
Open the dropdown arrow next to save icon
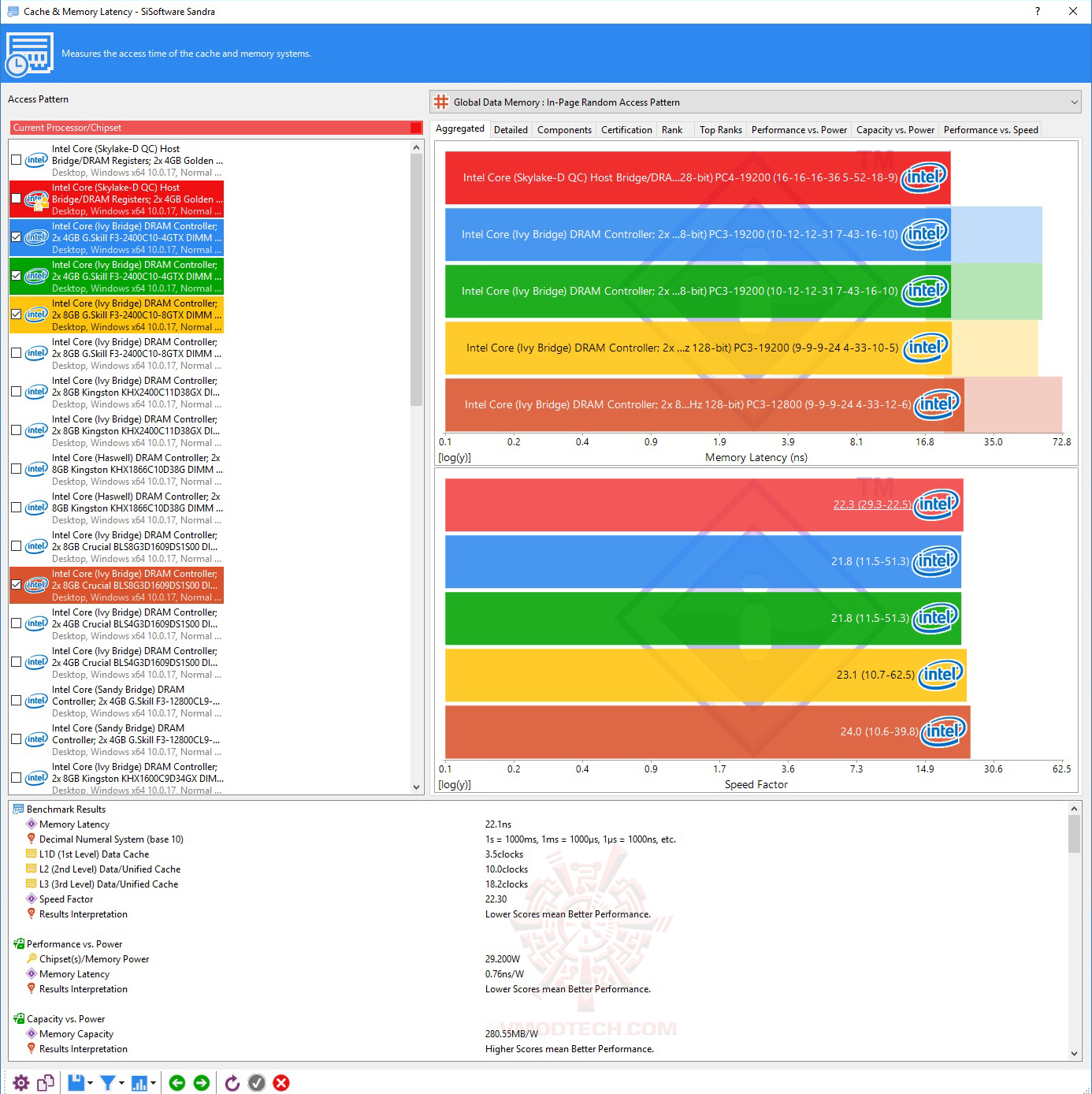click(90, 1083)
